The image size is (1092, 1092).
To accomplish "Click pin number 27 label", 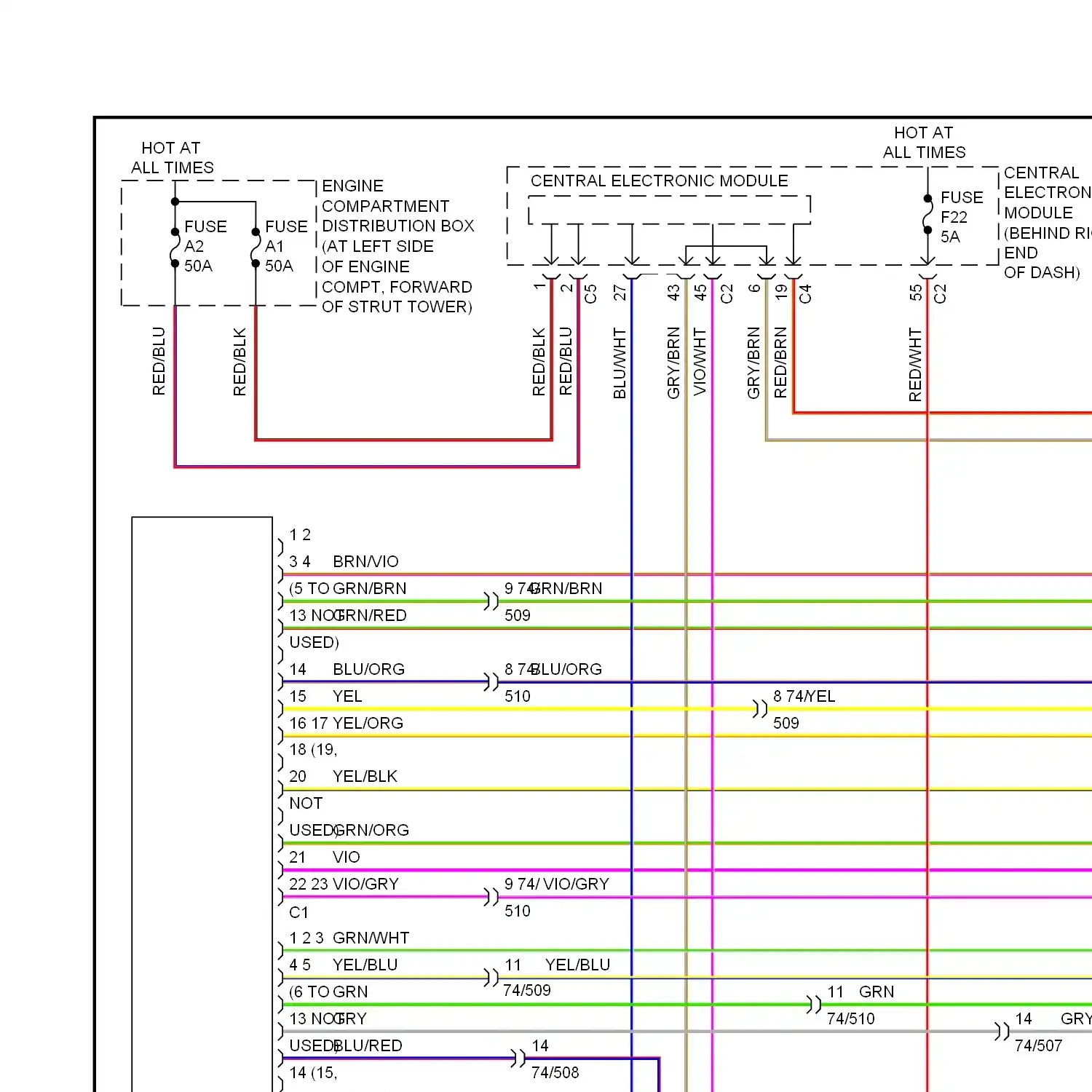I will (620, 293).
